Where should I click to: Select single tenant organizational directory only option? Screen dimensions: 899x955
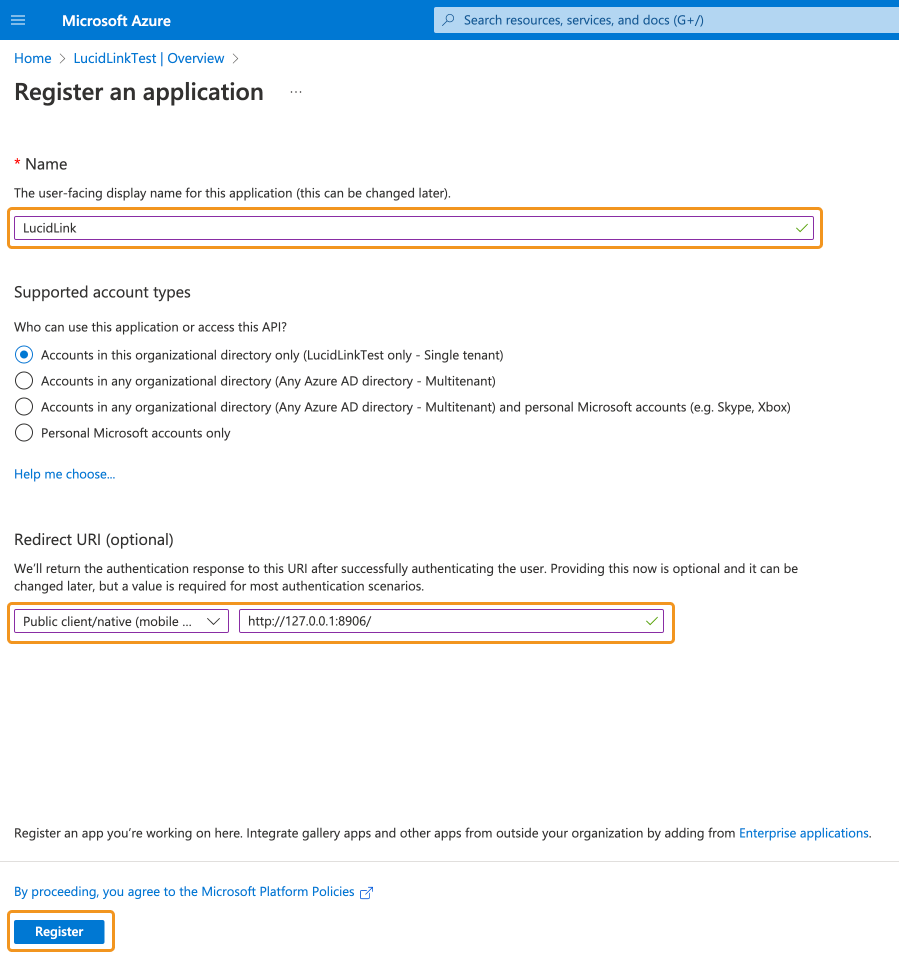click(24, 354)
